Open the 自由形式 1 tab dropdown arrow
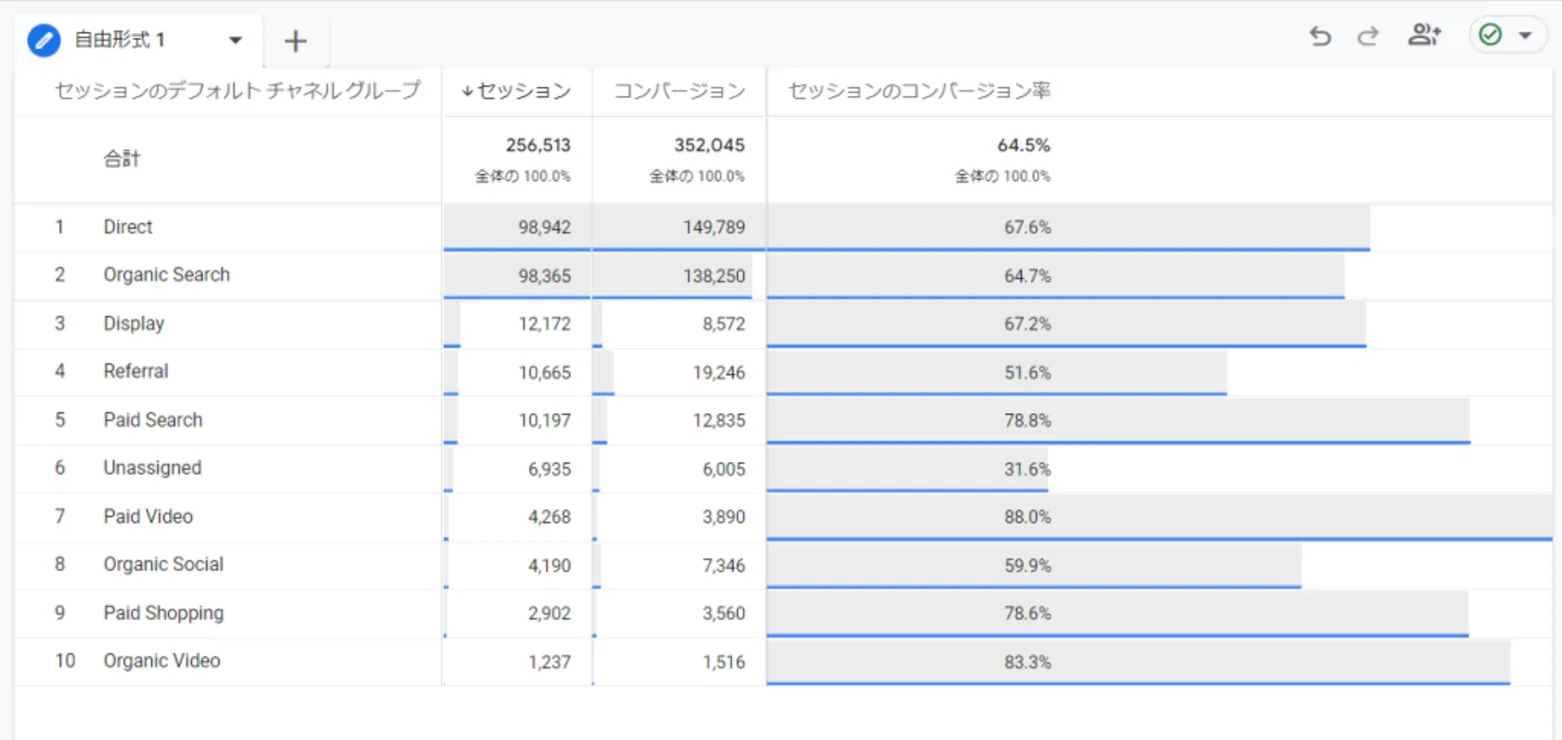Image resolution: width=1562 pixels, height=740 pixels. click(x=236, y=41)
